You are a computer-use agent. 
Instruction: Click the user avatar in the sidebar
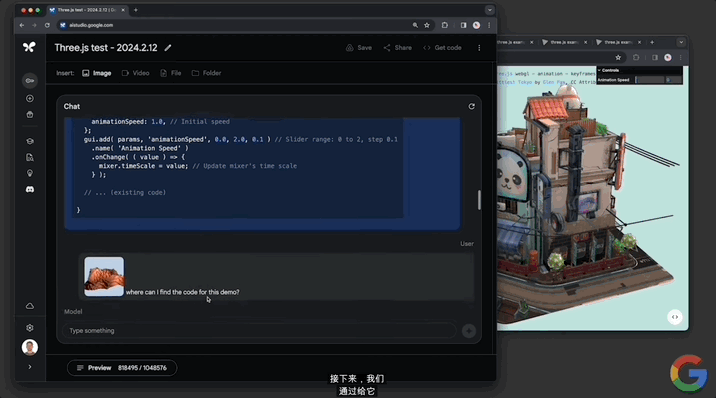click(30, 347)
